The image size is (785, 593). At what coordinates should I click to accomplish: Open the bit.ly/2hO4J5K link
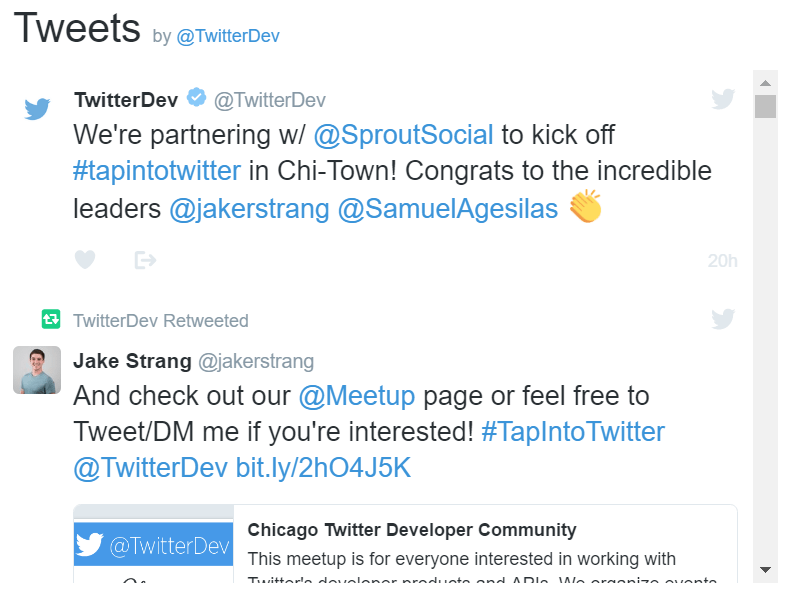click(323, 468)
